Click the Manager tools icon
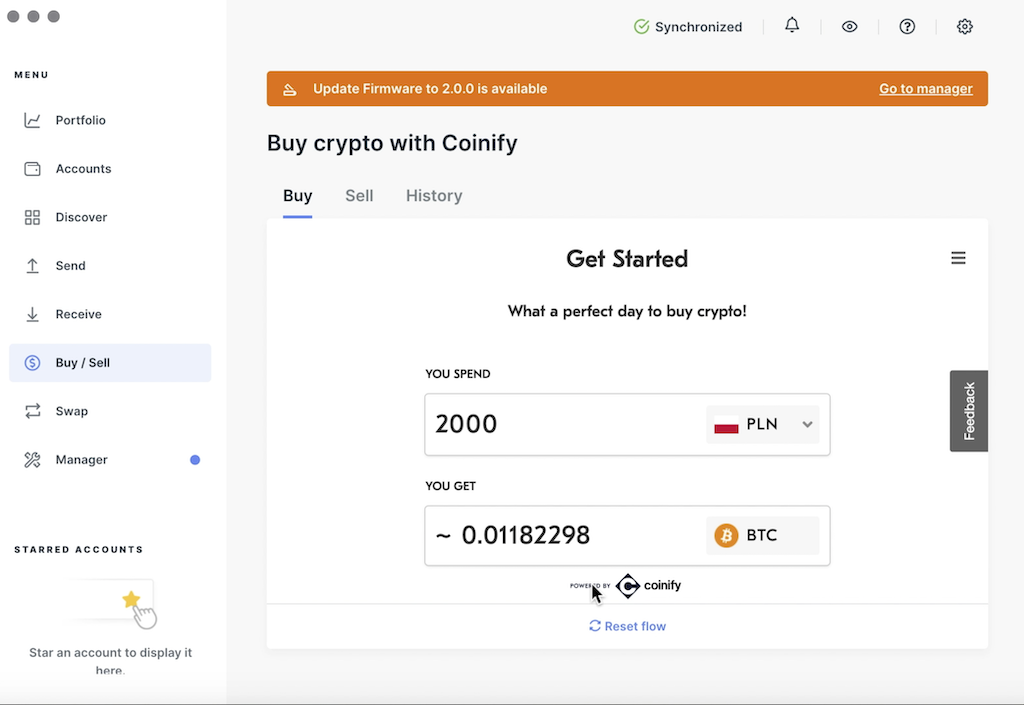The width and height of the screenshot is (1024, 705). click(32, 460)
